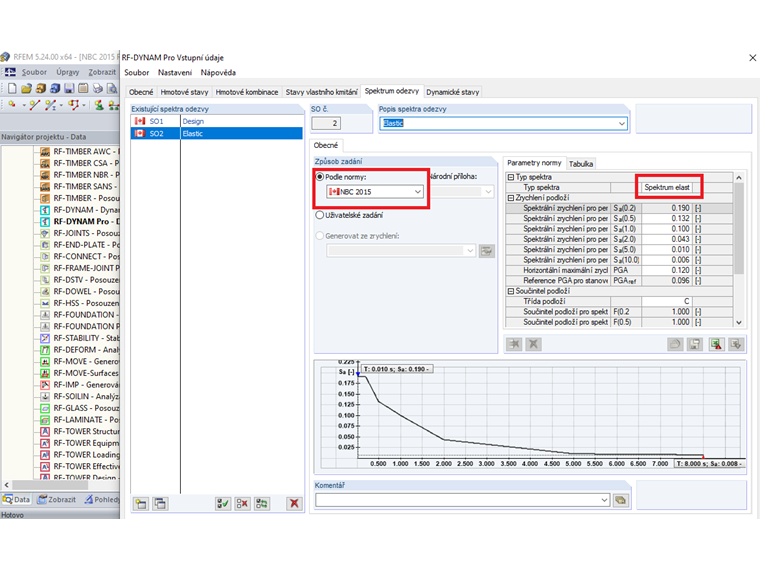Viewport: 760px width, 570px height.
Task: Click New file icon in RFEM toolbar
Action: tap(12, 88)
